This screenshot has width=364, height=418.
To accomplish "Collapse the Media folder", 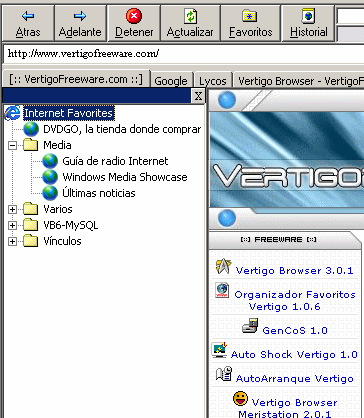I will [12, 145].
